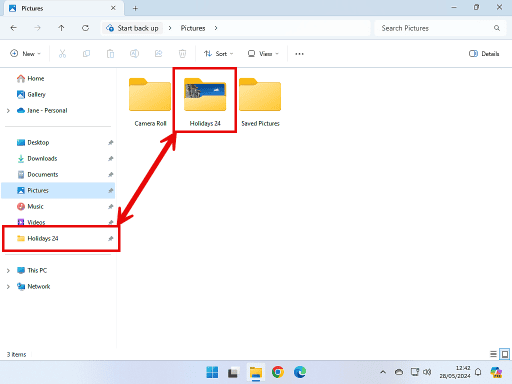
Task: Close the Pictures tab
Action: tap(113, 8)
